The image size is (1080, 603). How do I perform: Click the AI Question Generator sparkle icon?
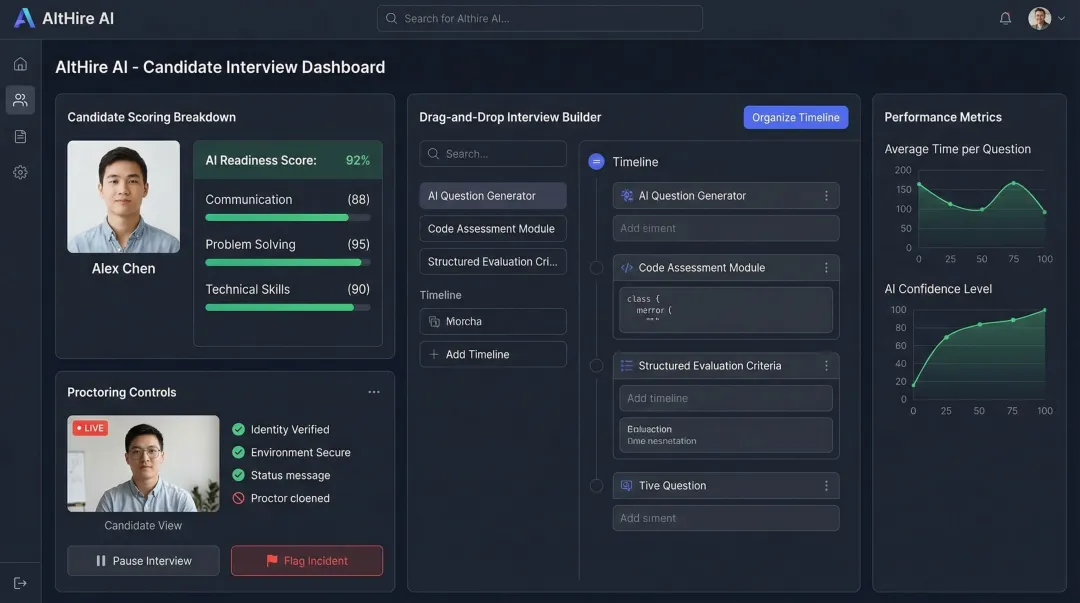point(627,195)
